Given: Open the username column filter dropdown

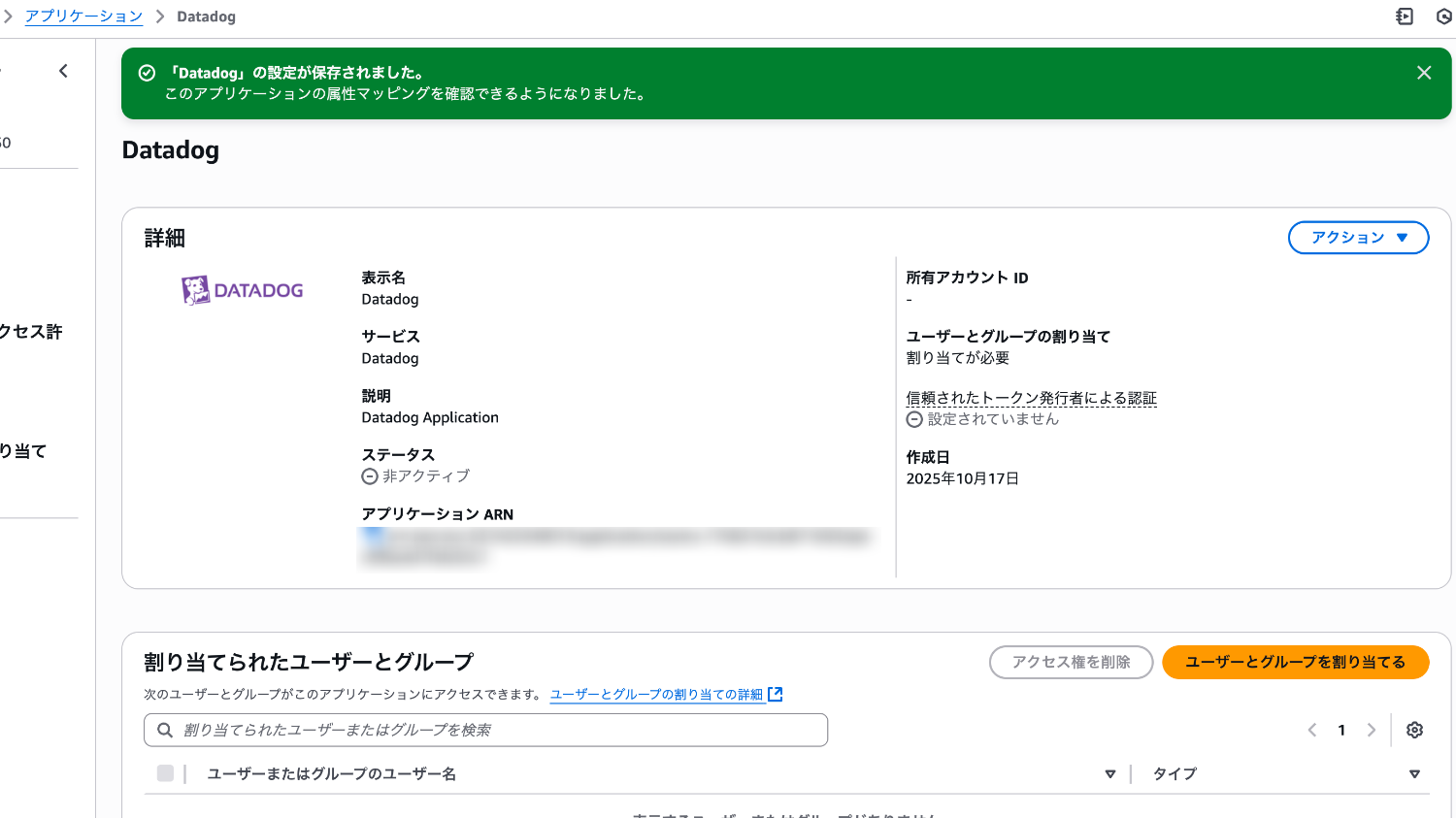Looking at the screenshot, I should 1109,773.
